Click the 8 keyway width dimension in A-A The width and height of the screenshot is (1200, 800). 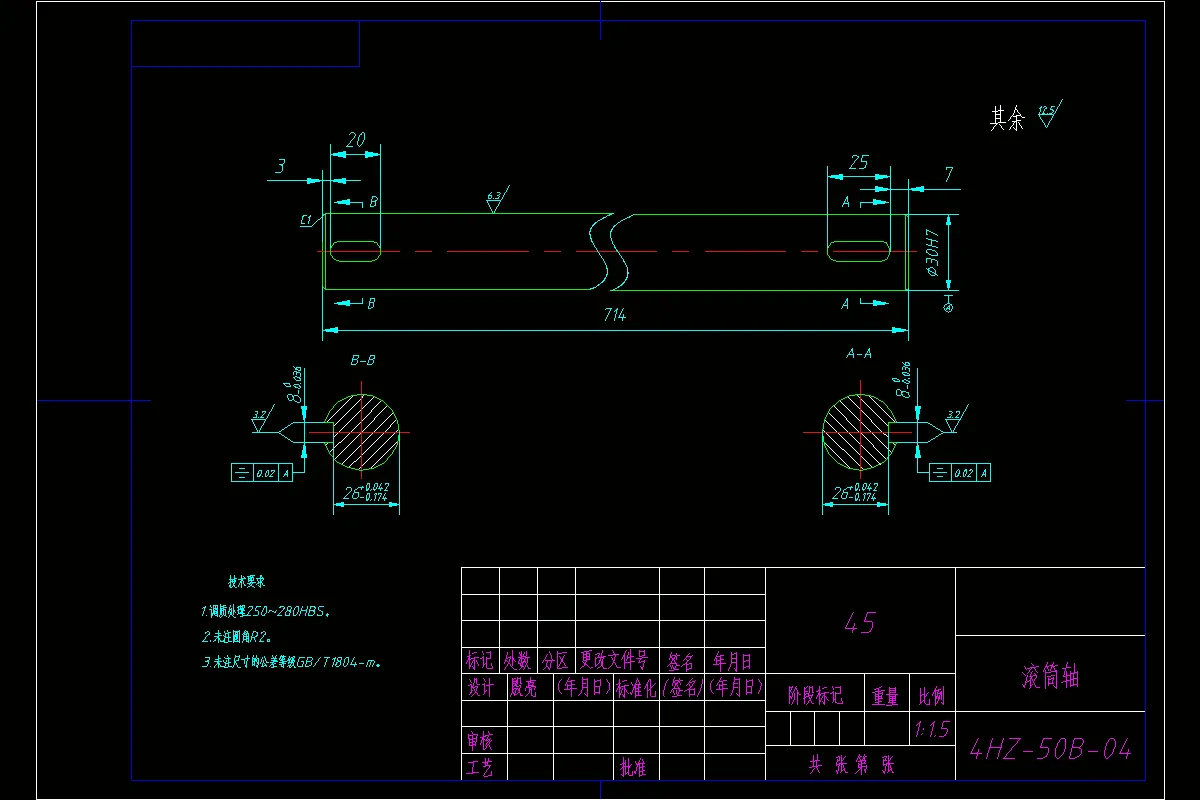(x=904, y=379)
